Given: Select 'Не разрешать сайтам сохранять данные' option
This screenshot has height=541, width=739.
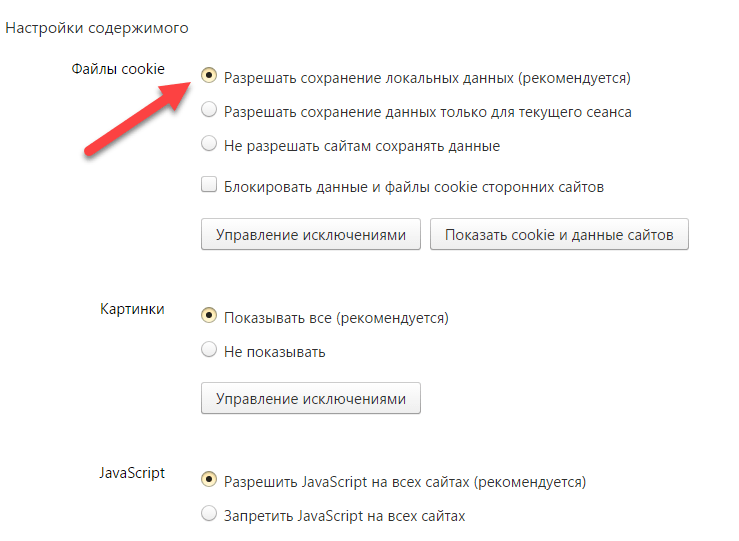Looking at the screenshot, I should (x=209, y=144).
